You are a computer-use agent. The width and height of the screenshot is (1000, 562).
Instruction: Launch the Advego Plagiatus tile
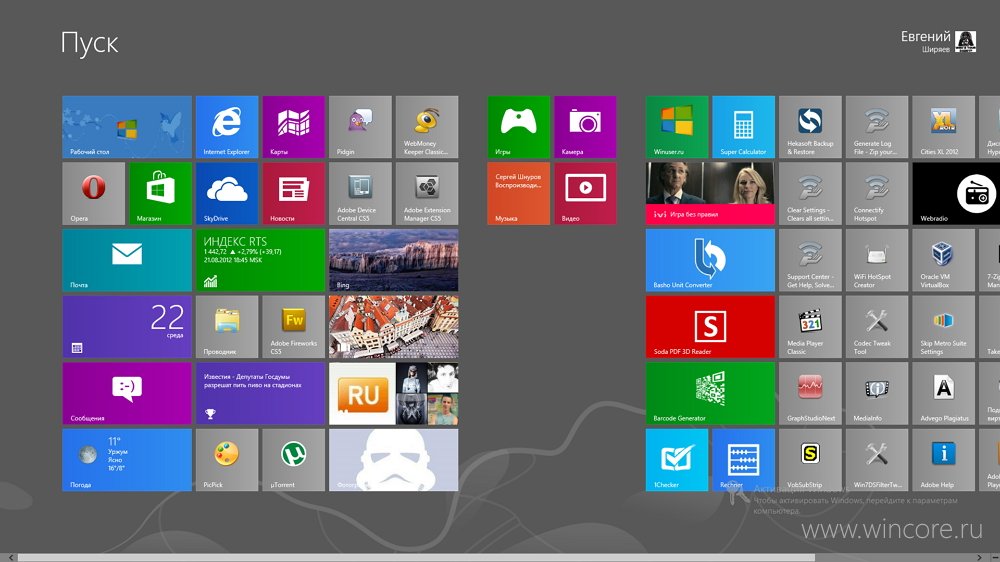tap(943, 394)
